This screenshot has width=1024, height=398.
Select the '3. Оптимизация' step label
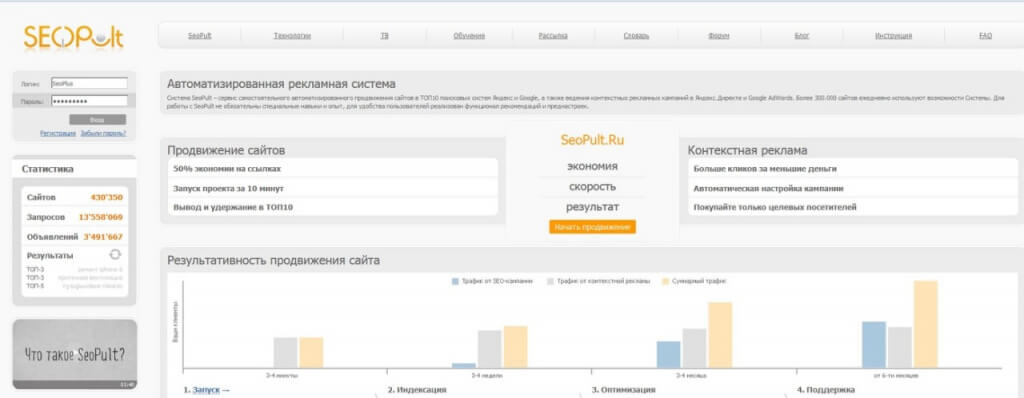[x=623, y=390]
